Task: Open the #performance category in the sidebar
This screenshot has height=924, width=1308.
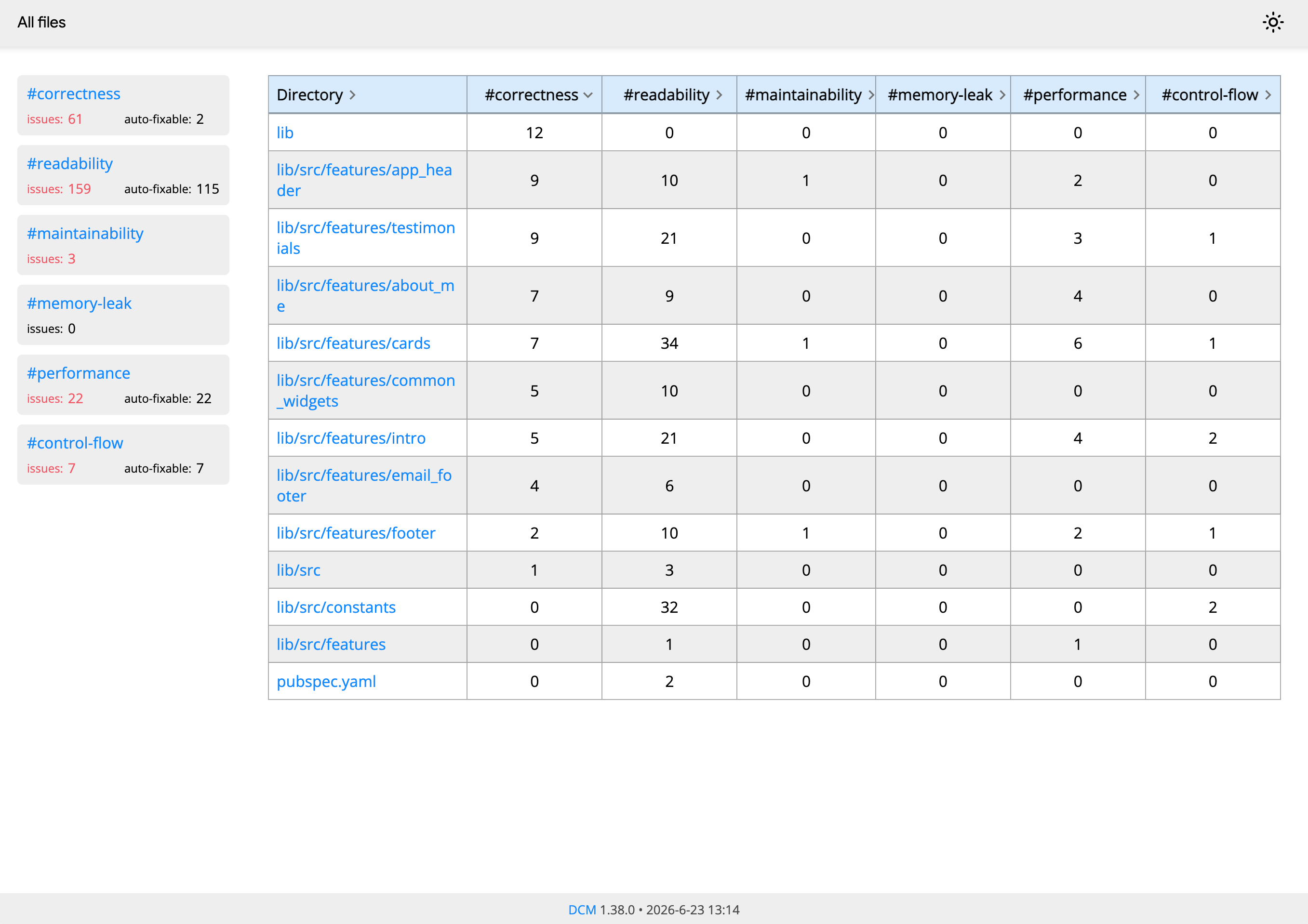Action: click(x=79, y=373)
